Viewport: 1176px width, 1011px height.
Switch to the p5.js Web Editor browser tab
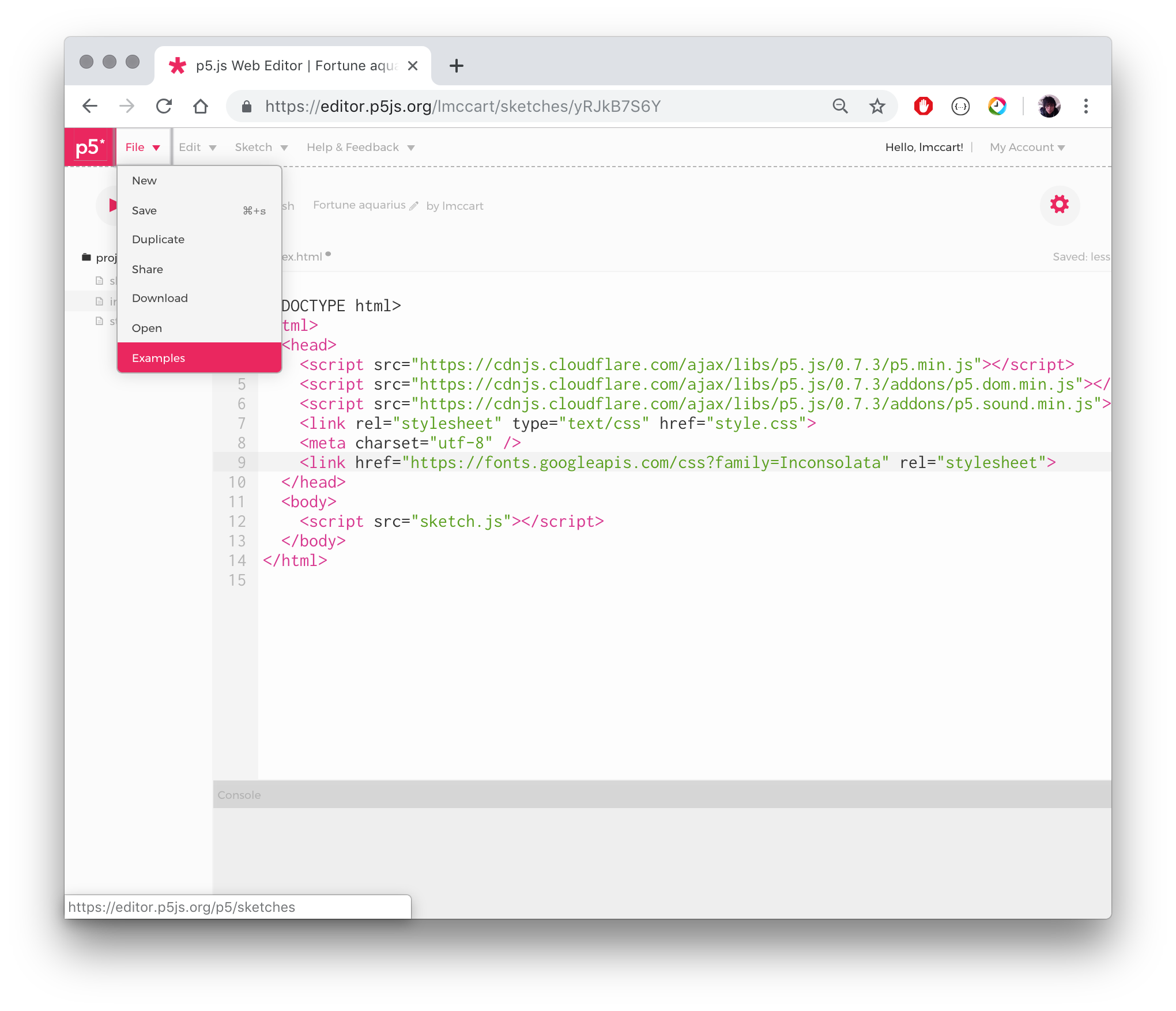288,65
